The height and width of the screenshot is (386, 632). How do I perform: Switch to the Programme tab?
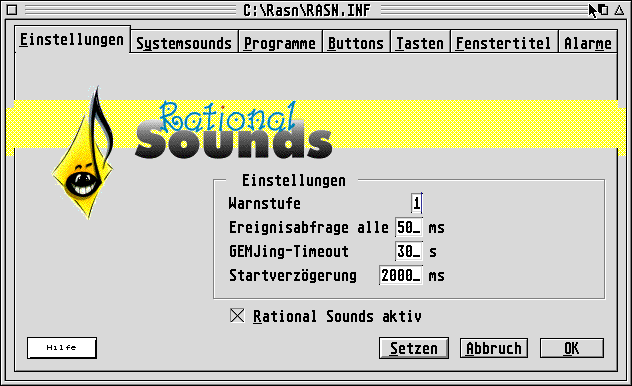click(280, 42)
